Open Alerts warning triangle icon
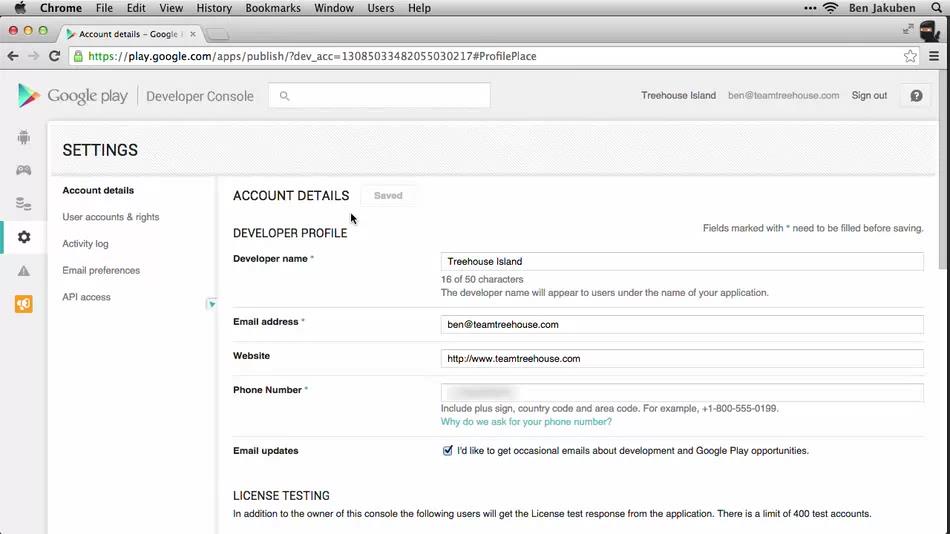 tap(24, 271)
